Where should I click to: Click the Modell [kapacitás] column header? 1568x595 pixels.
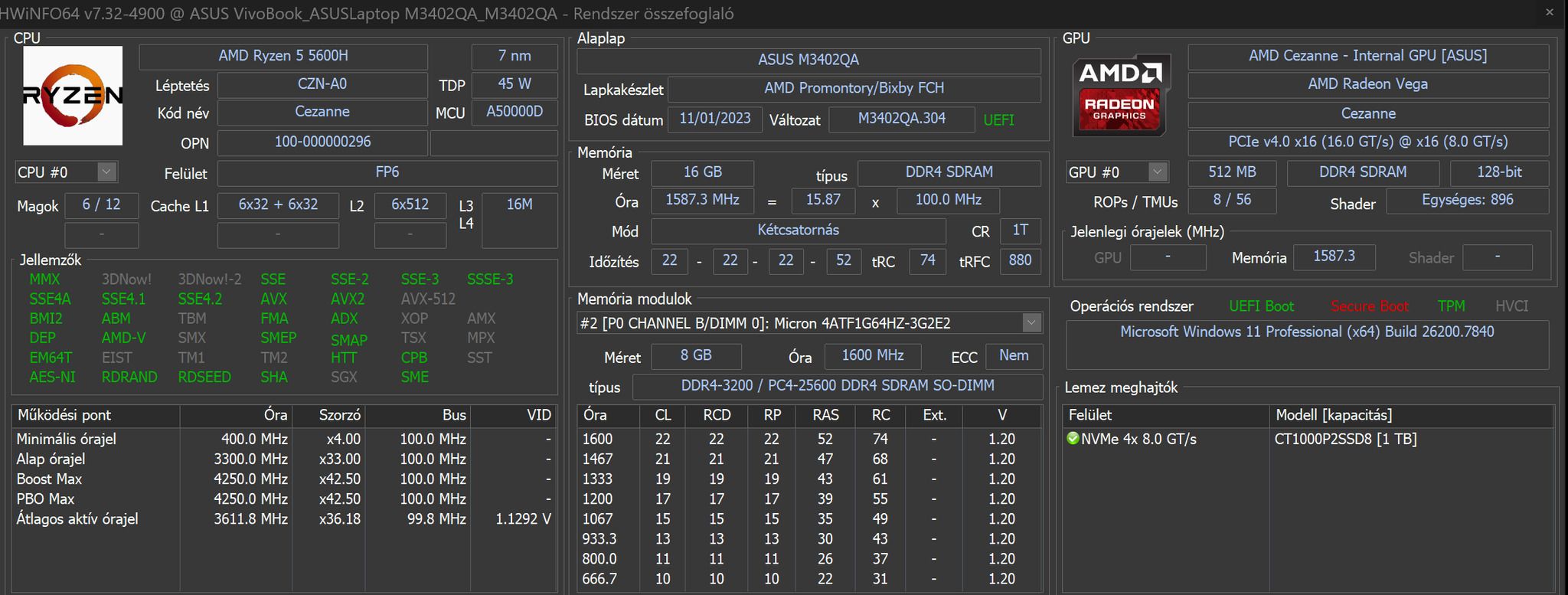[1333, 415]
